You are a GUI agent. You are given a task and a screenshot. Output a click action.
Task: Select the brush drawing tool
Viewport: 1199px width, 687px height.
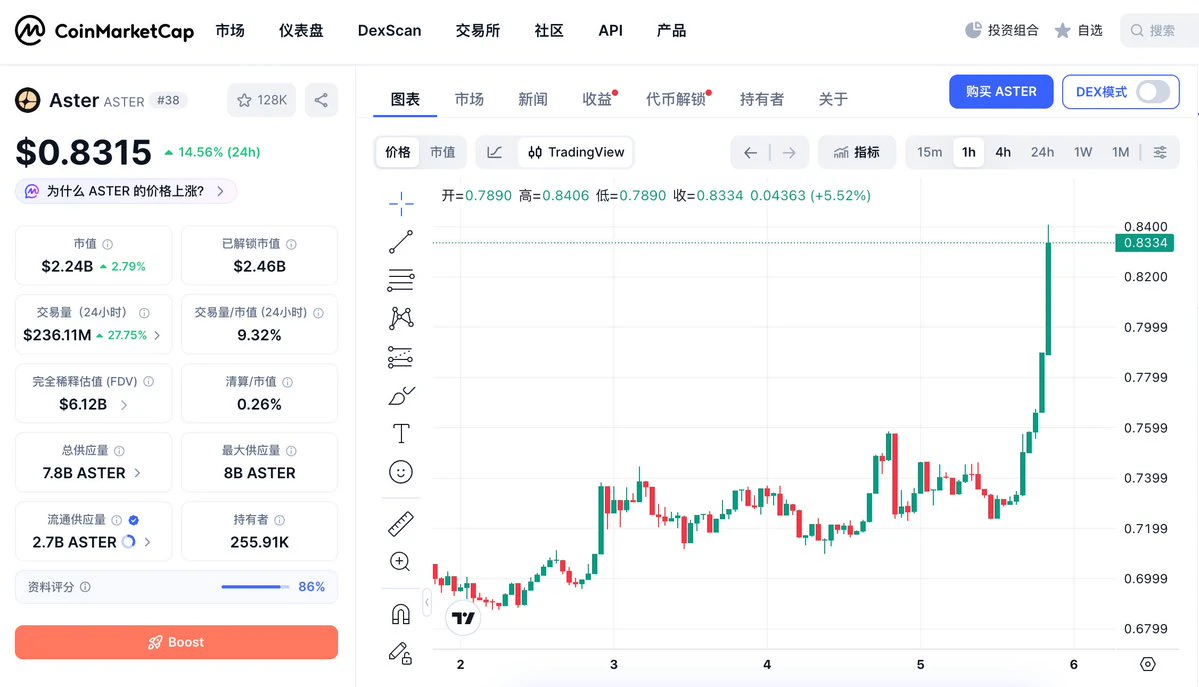(401, 396)
